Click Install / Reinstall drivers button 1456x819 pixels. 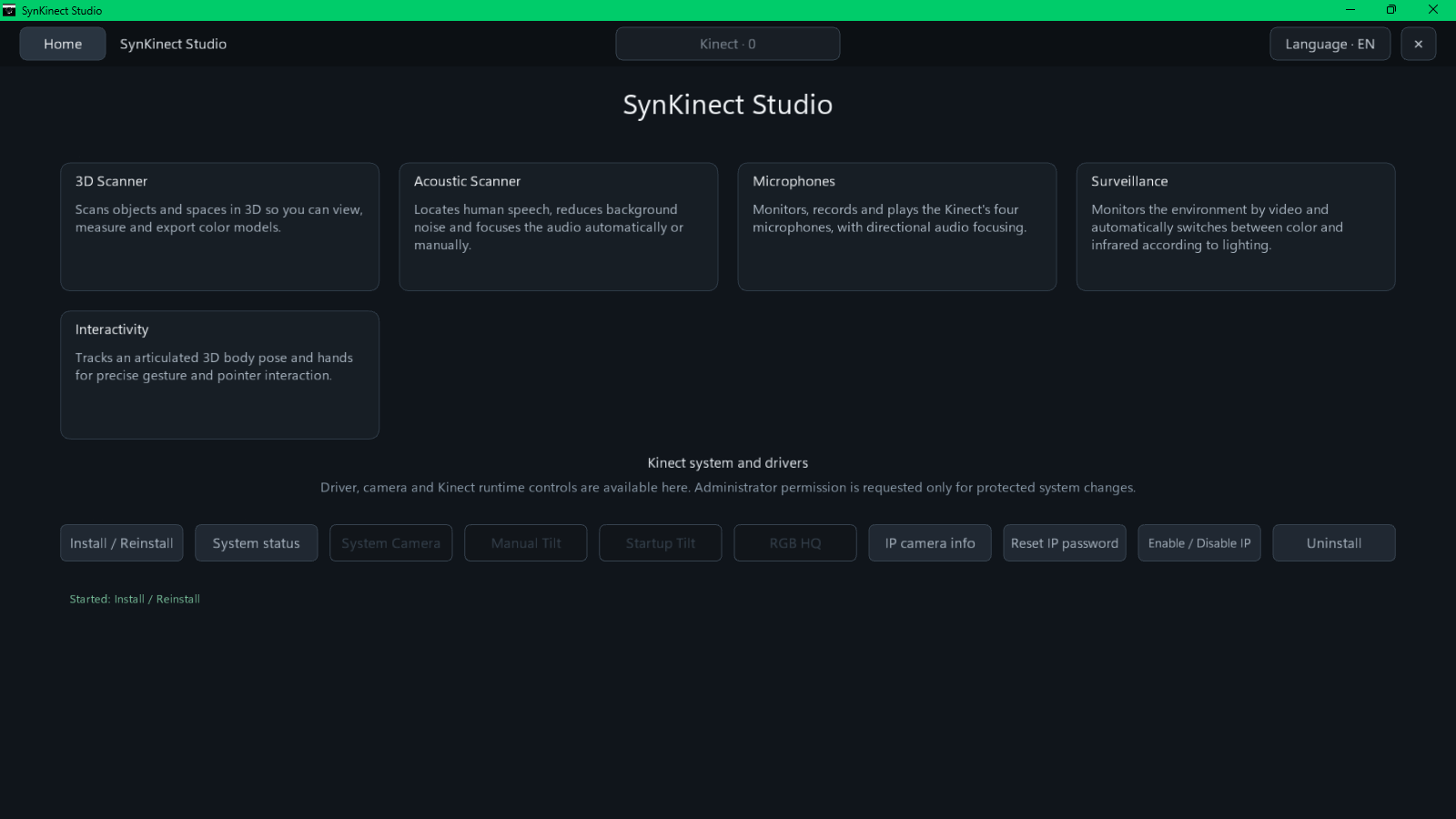121,543
